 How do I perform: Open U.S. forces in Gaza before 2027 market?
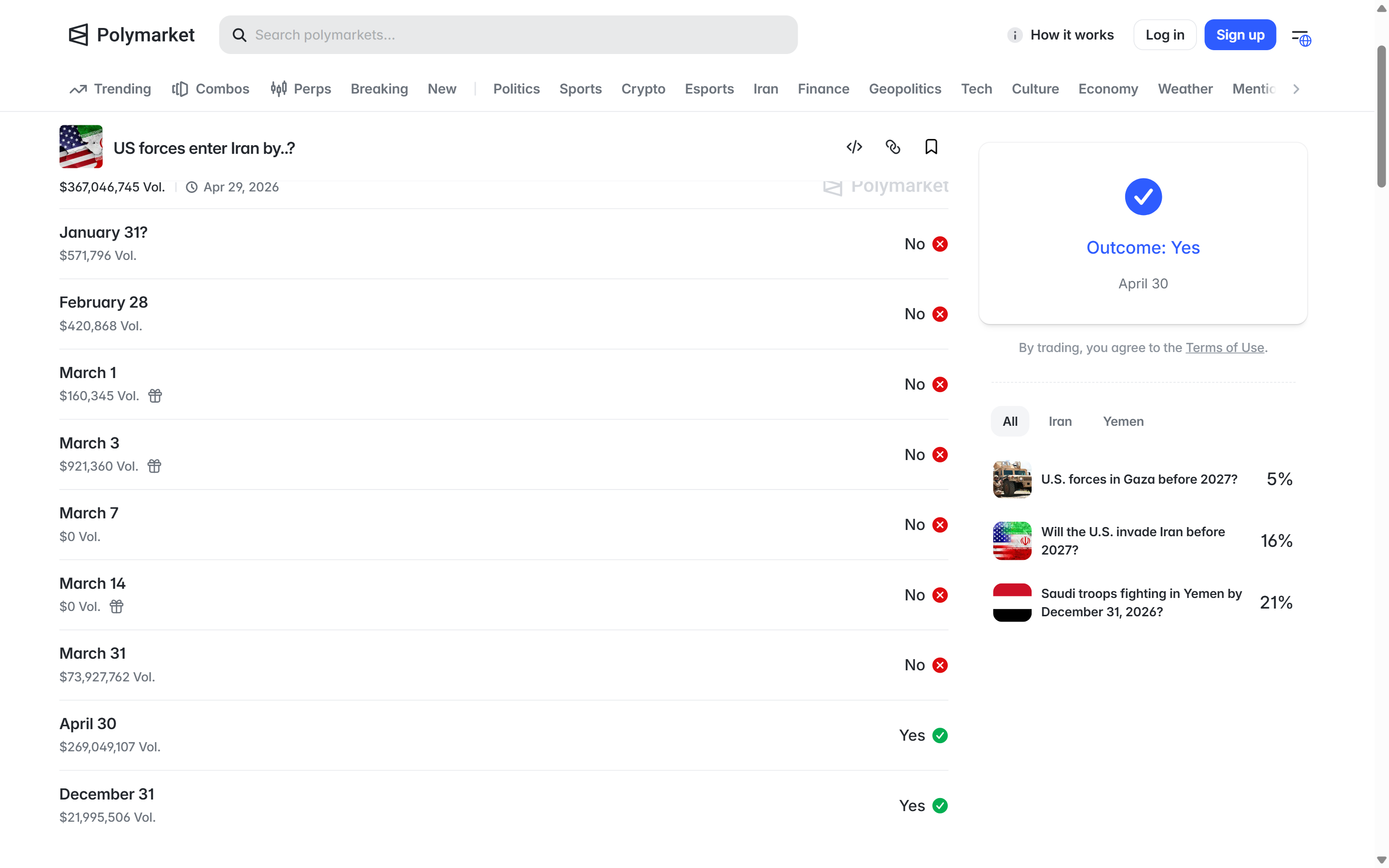pos(1142,479)
